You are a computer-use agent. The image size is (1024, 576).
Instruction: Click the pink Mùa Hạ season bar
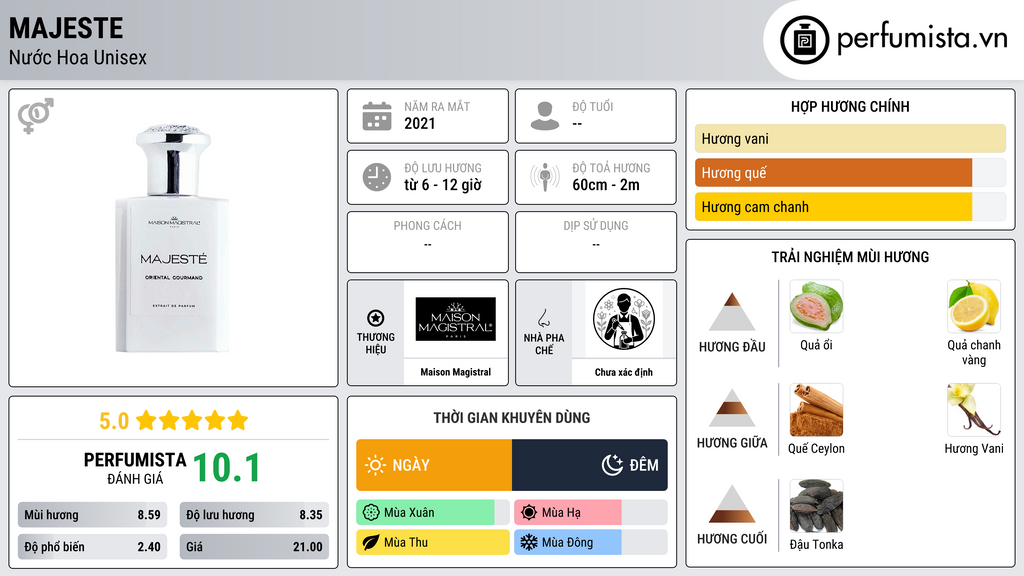pyautogui.click(x=568, y=512)
